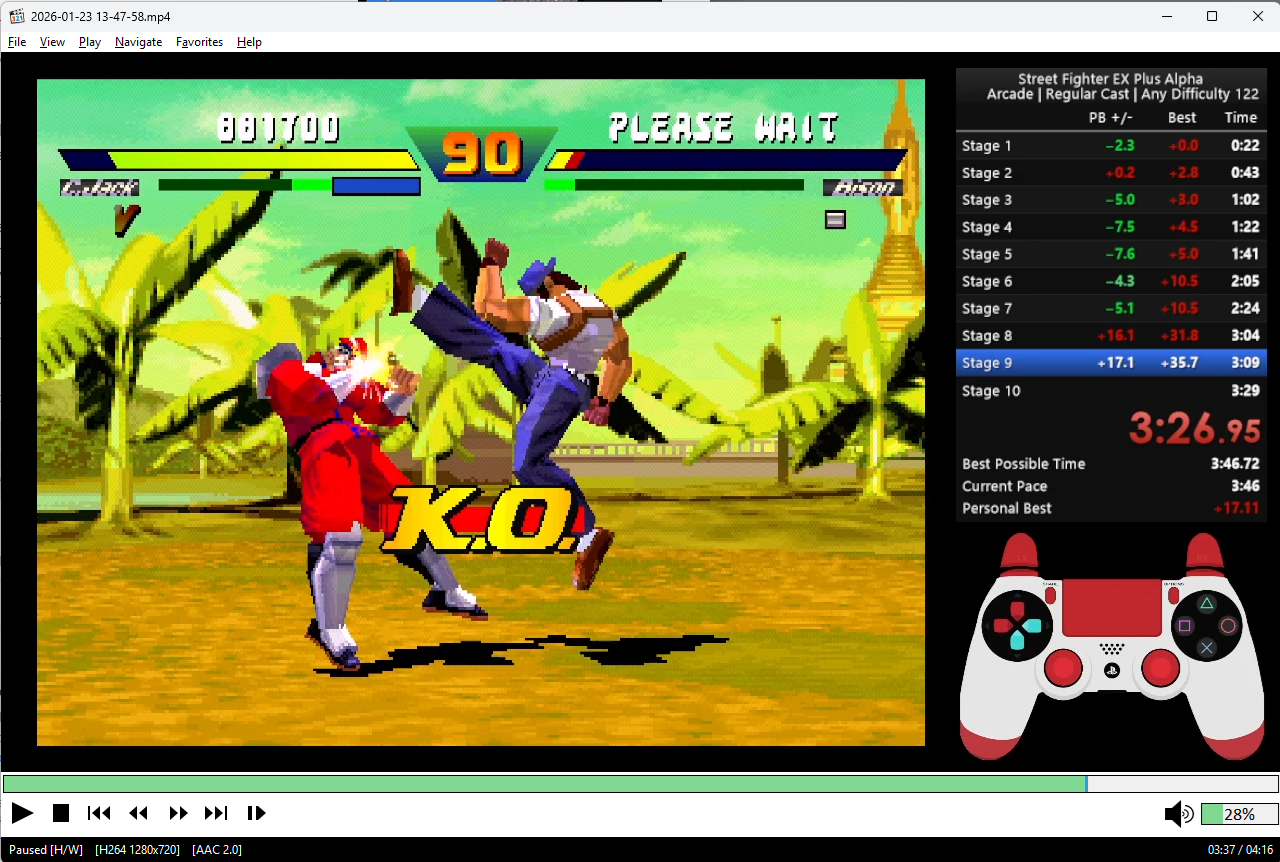The image size is (1280, 862).
Task: Click the 'Current Pace' label
Action: point(1005,486)
